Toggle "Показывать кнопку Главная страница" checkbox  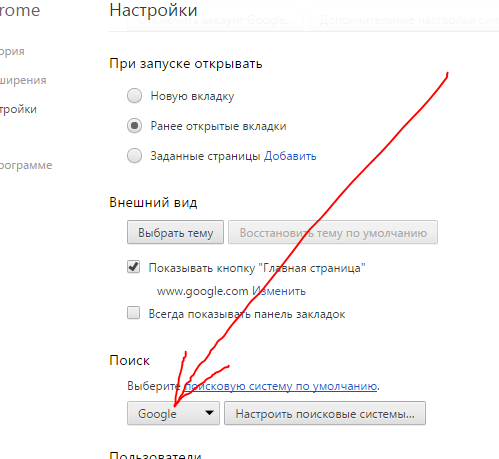coord(133,267)
